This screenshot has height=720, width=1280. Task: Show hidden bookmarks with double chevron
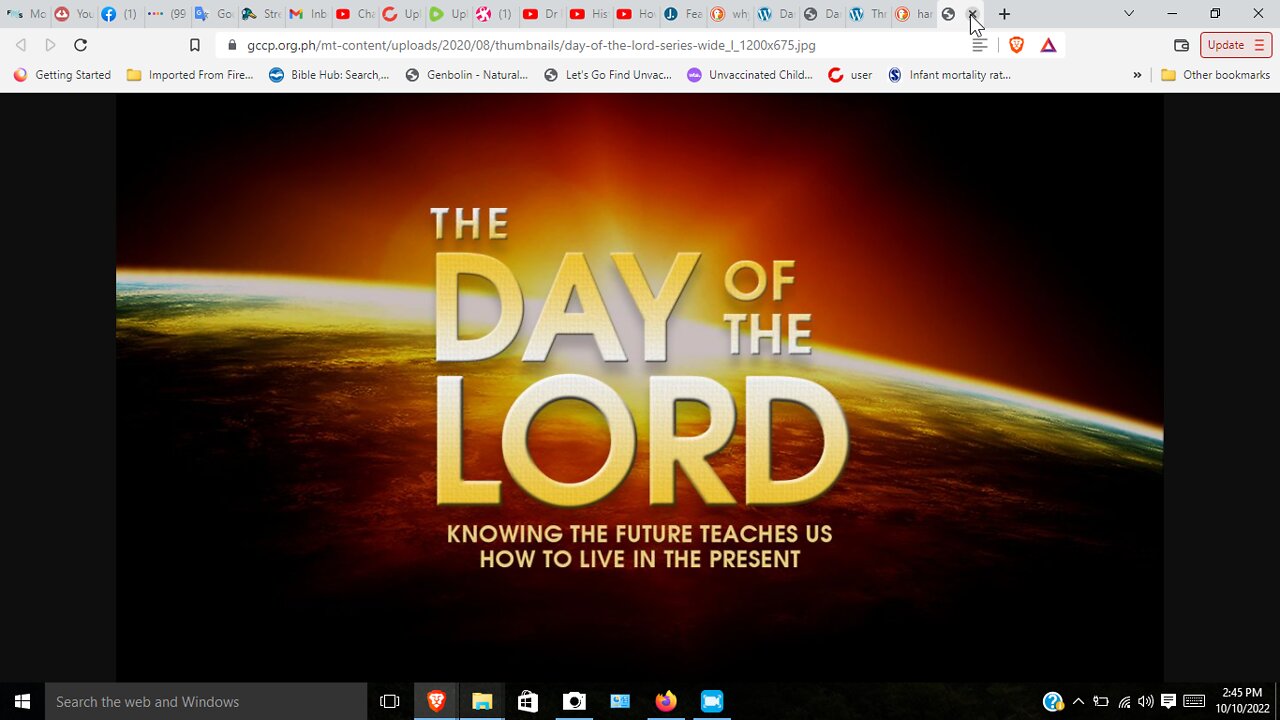(x=1137, y=75)
